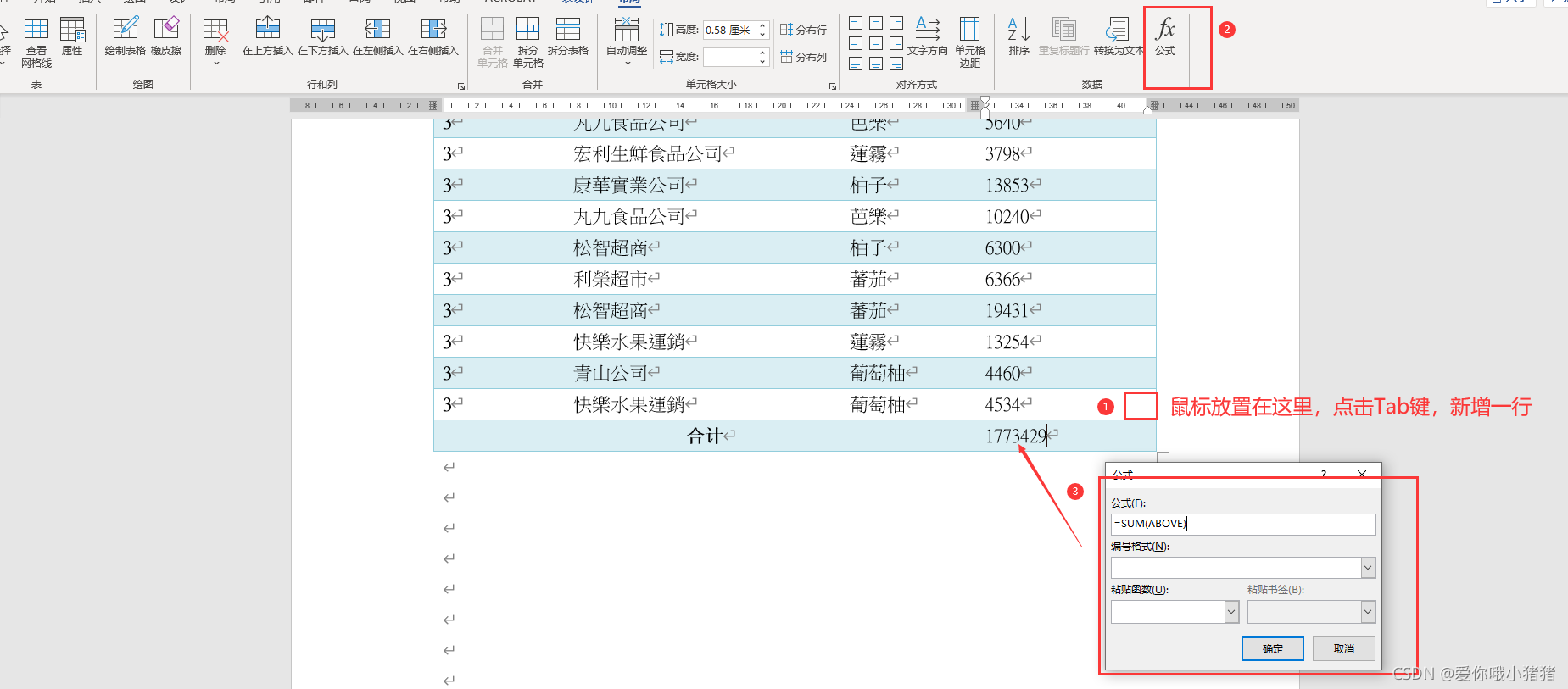Close the 公式 dialog
The width and height of the screenshot is (1568, 689).
(x=1361, y=474)
